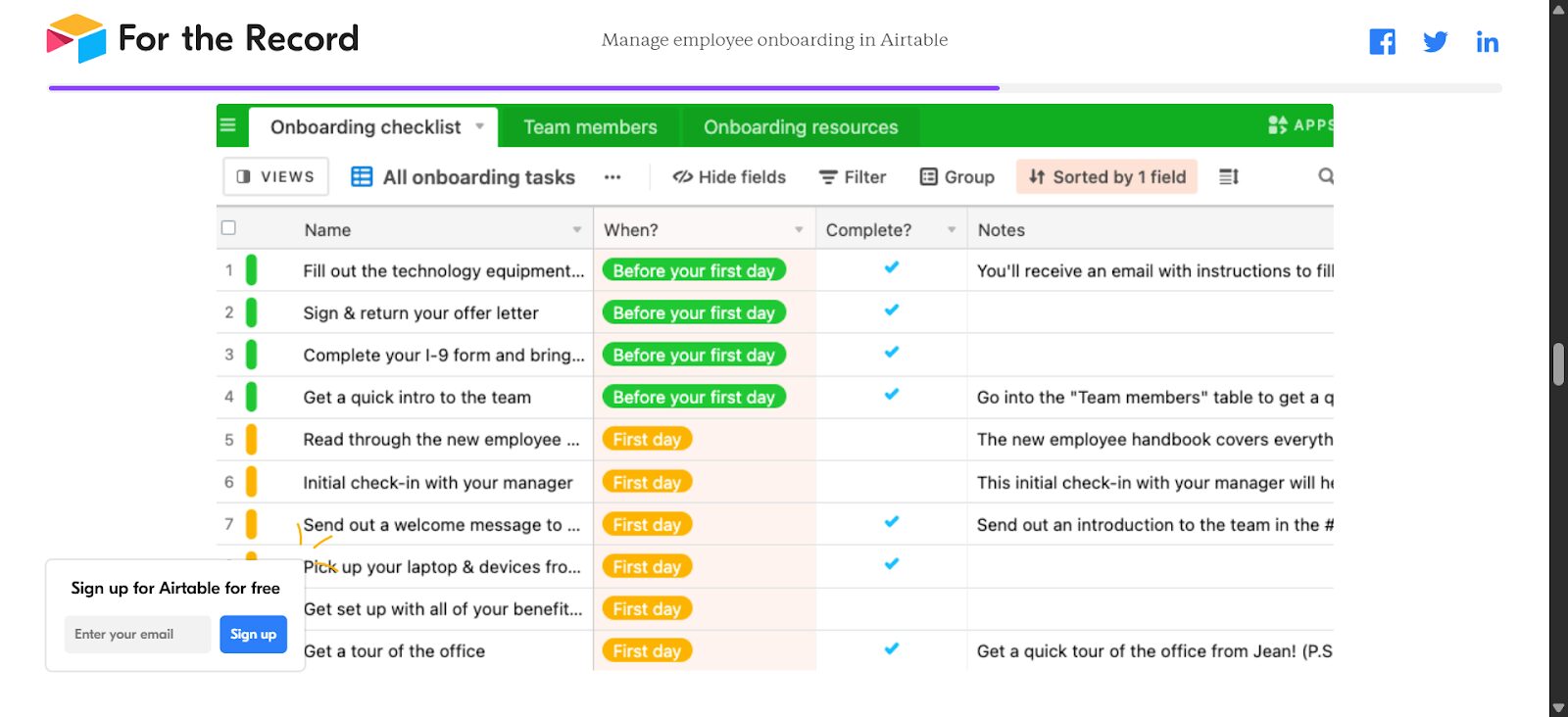Click the note The new employee handbook covers
This screenshot has width=1568, height=717.
click(x=1154, y=439)
